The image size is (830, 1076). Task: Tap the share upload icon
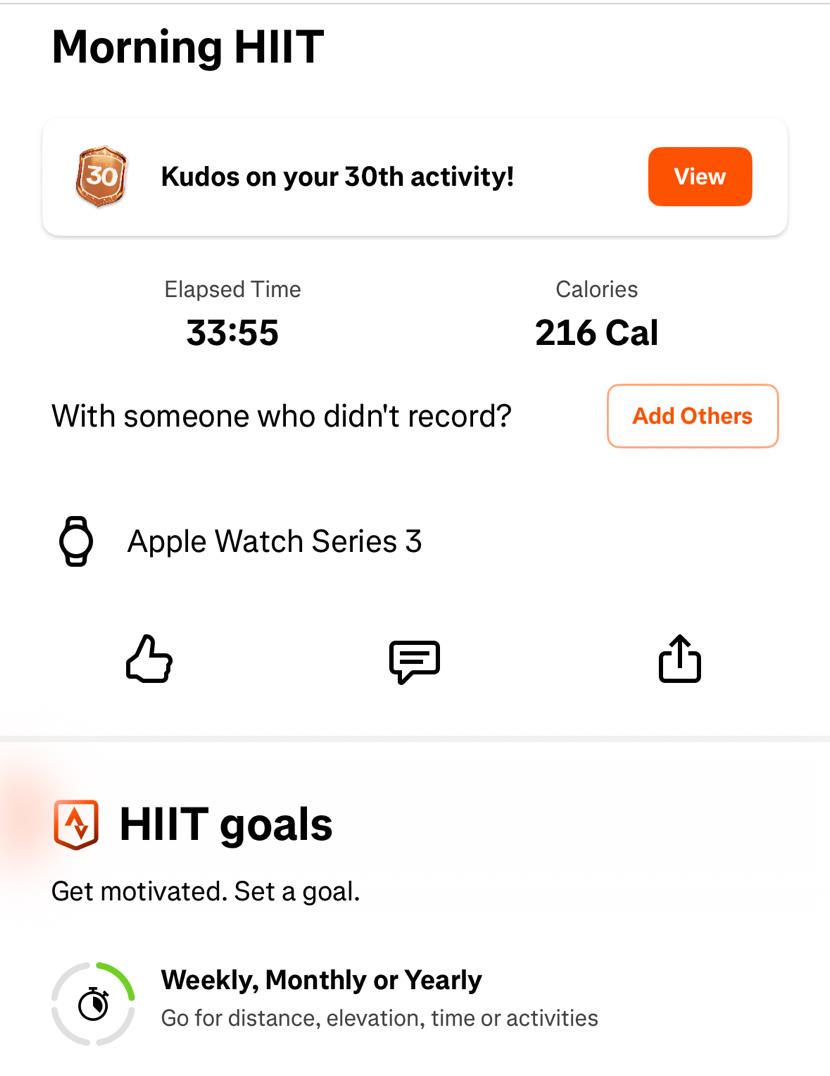679,659
